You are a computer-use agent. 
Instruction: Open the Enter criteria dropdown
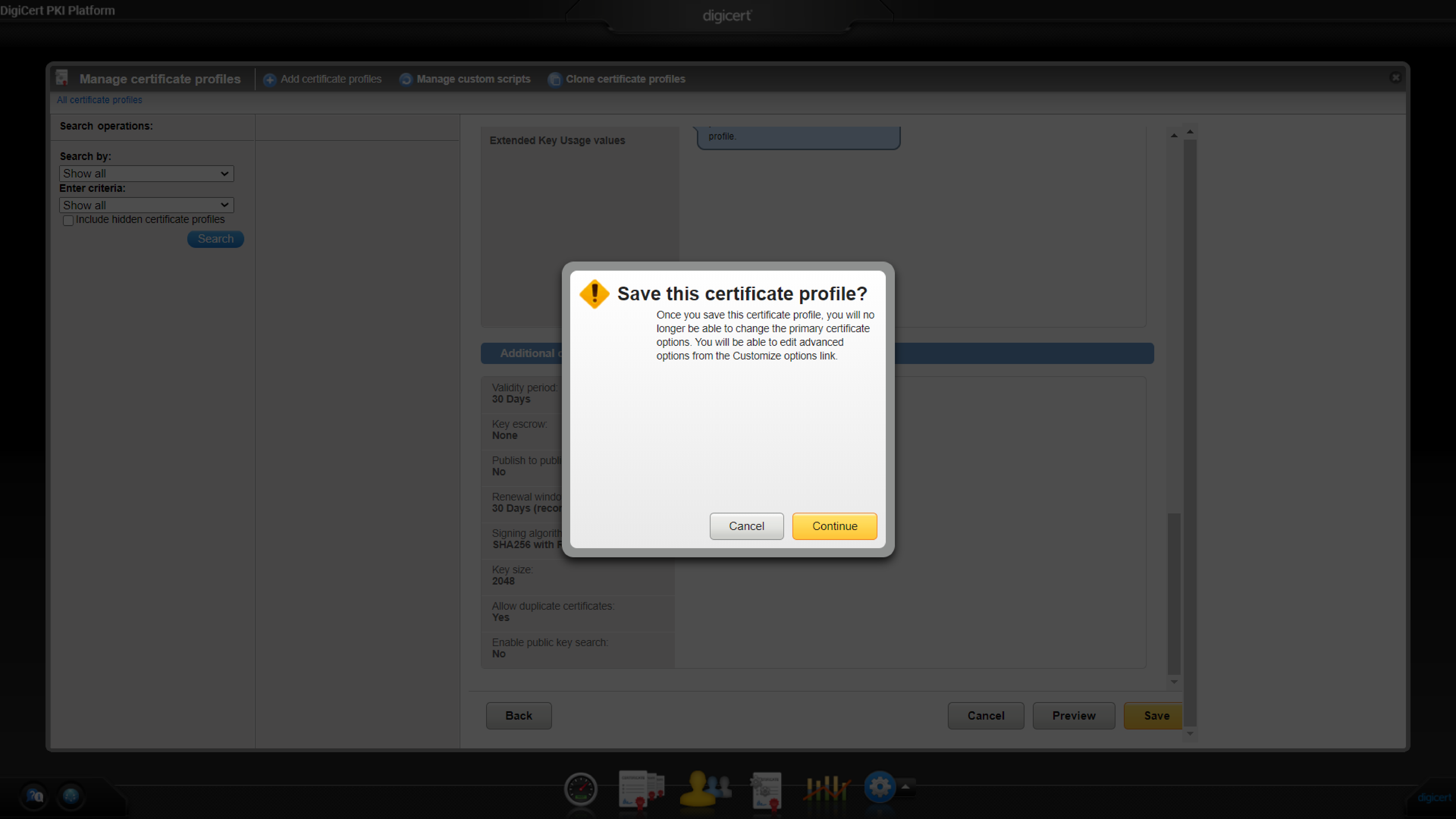pyautogui.click(x=146, y=205)
